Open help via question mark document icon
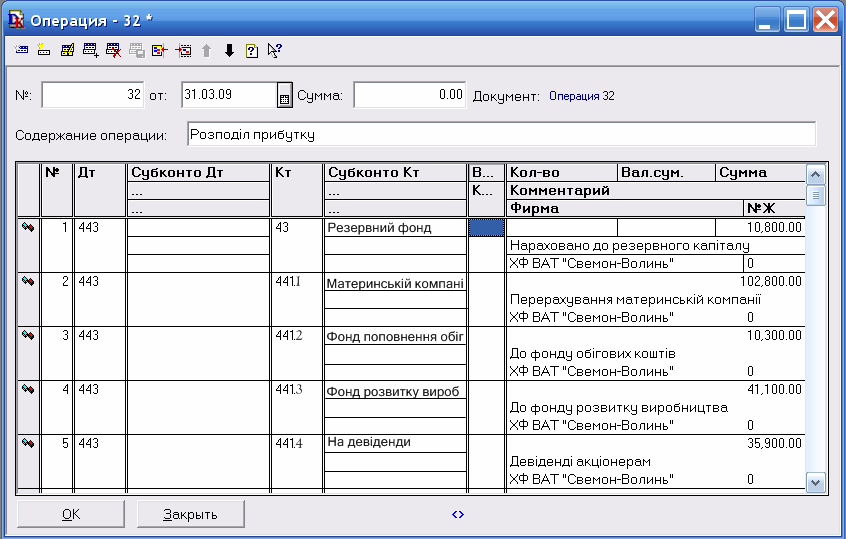This screenshot has width=846, height=539. coord(251,50)
